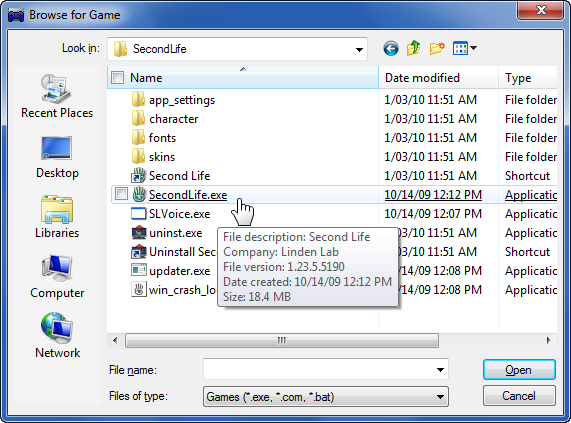Click the horizontal scrollbar thumb

pos(282,341)
